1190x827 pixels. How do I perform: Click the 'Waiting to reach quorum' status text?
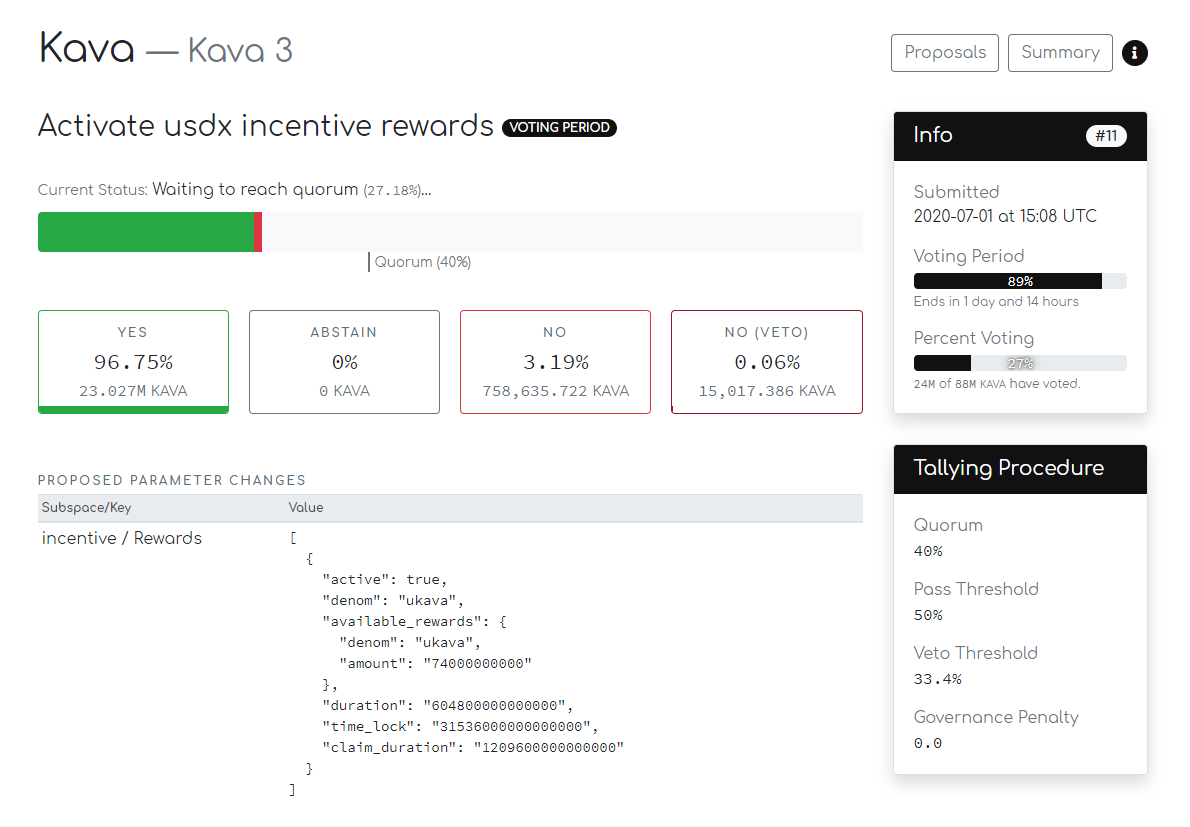click(255, 190)
